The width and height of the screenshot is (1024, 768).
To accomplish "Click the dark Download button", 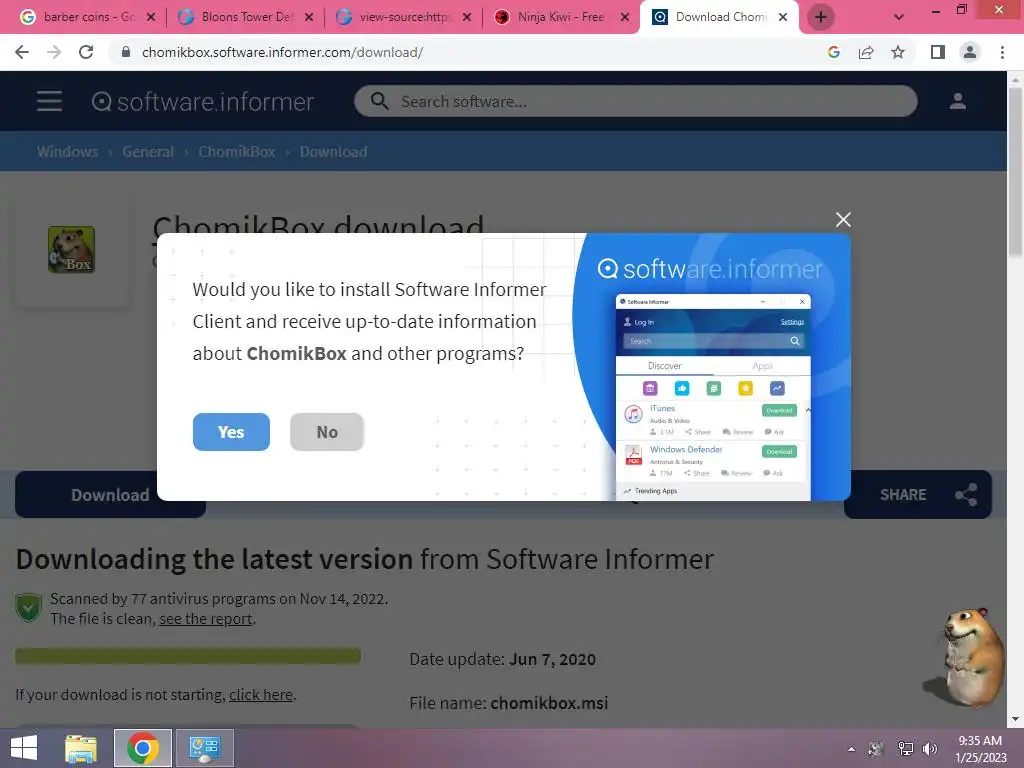I will point(110,495).
